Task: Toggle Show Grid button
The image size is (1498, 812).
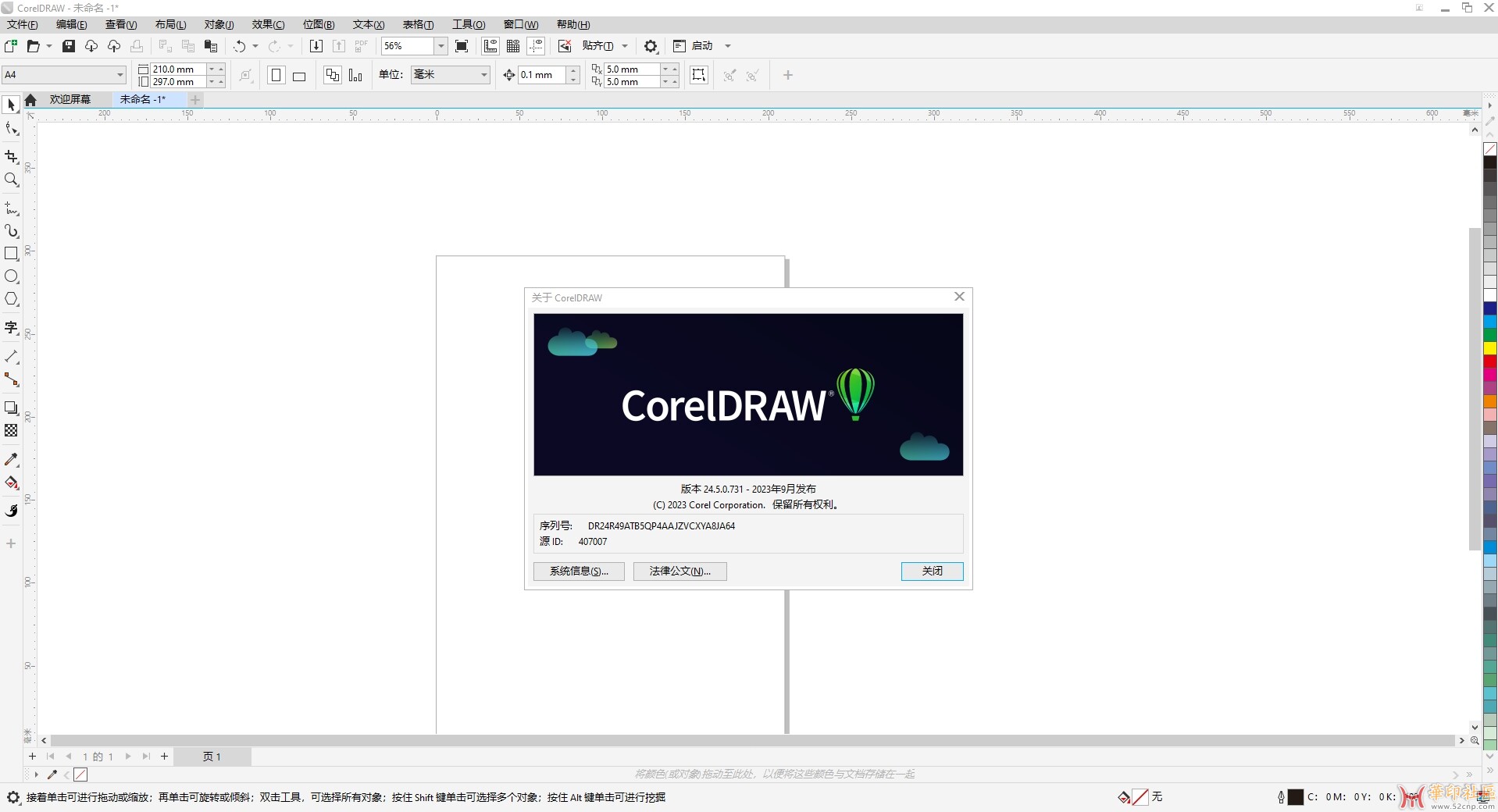Action: tap(513, 46)
